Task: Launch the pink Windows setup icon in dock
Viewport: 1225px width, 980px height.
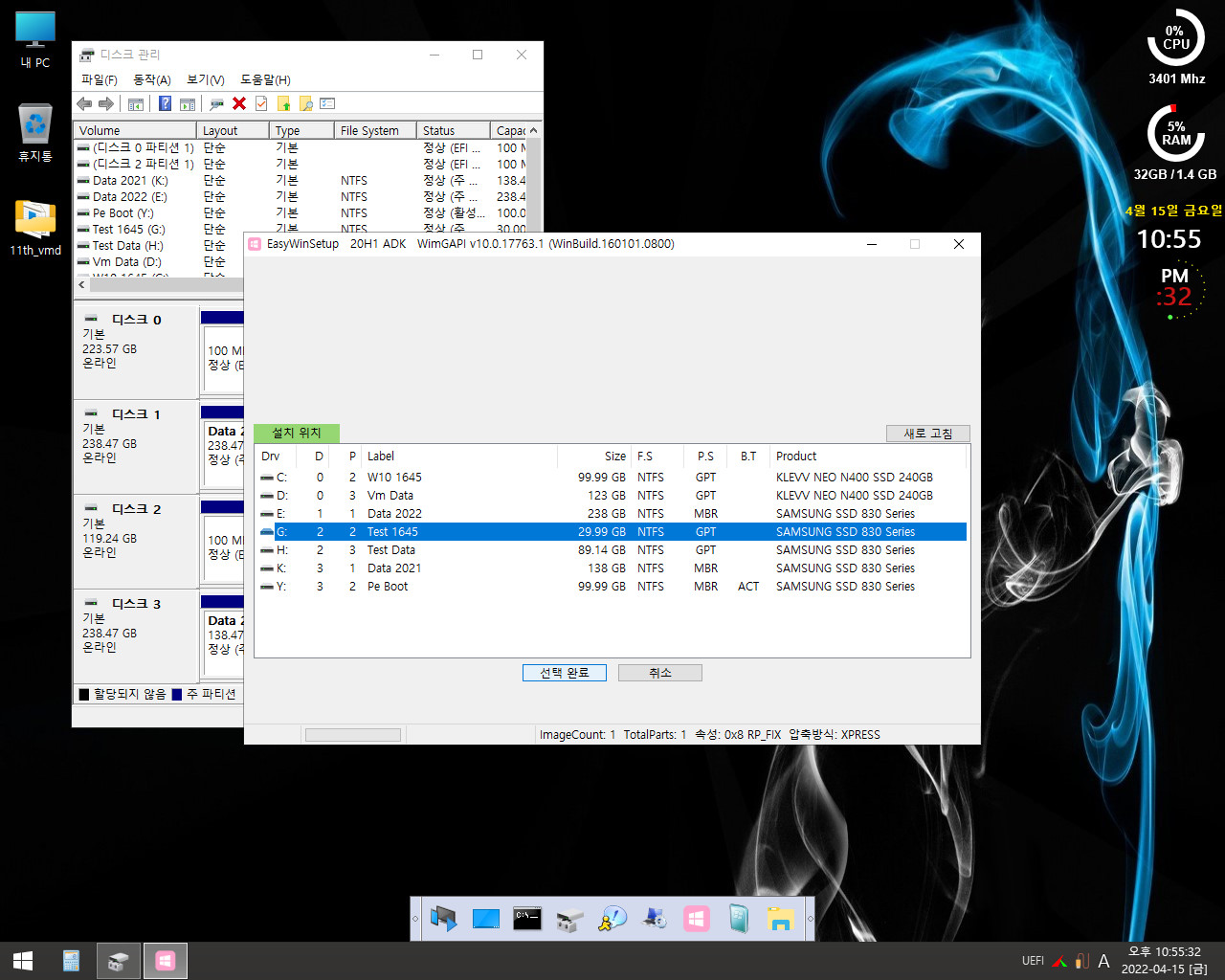Action: [697, 919]
